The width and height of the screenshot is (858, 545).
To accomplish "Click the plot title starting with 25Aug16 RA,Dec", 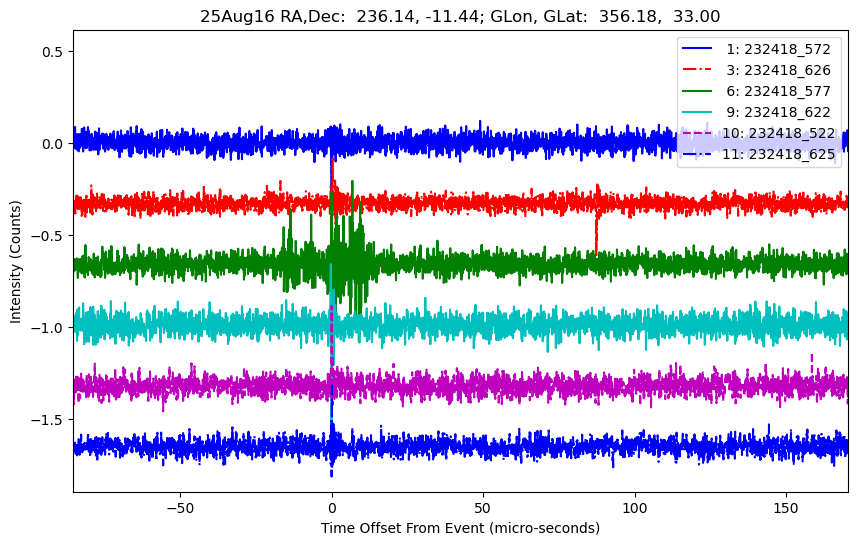I will [x=460, y=16].
